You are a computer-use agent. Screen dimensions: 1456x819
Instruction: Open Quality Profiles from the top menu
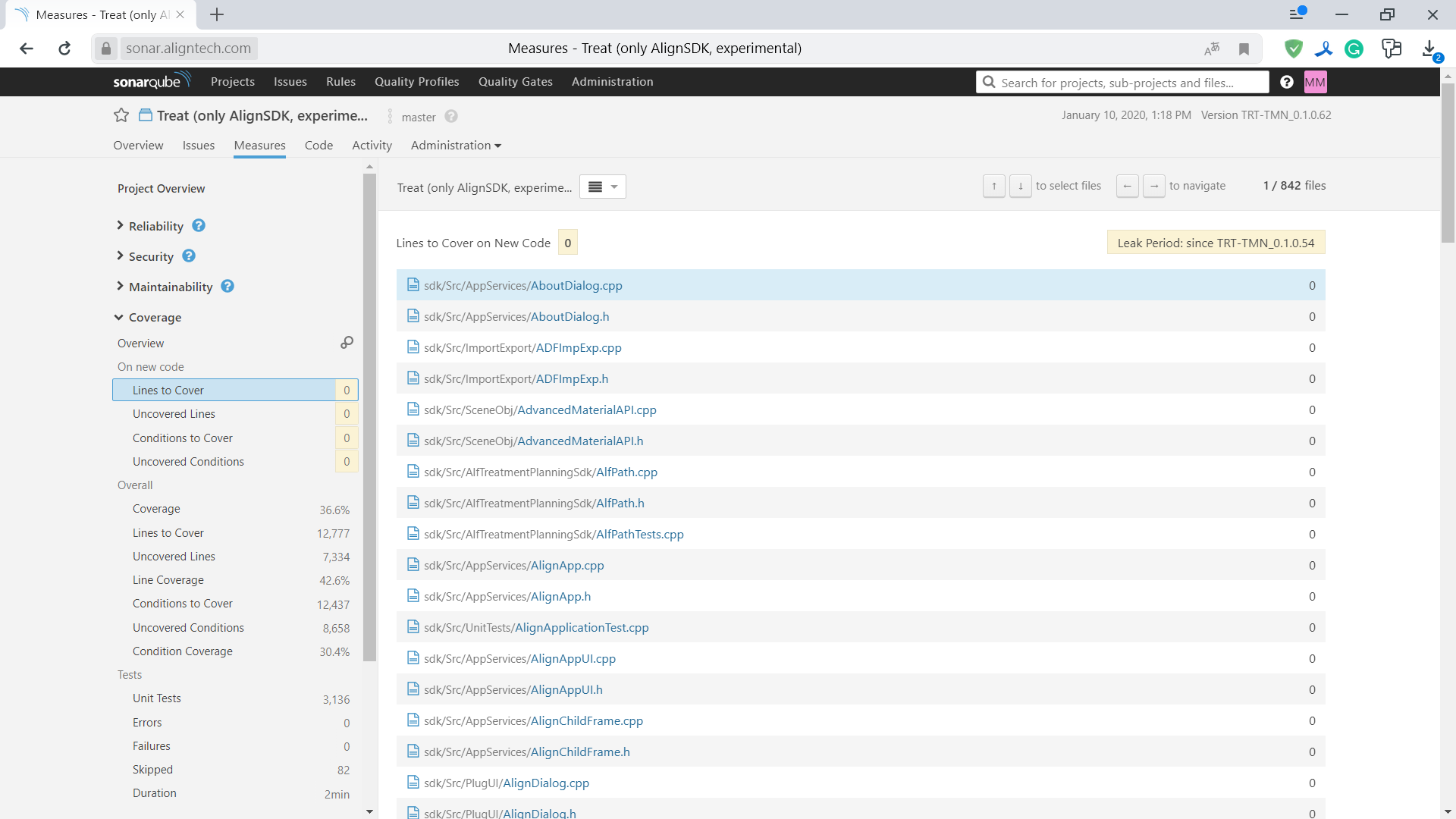(416, 81)
